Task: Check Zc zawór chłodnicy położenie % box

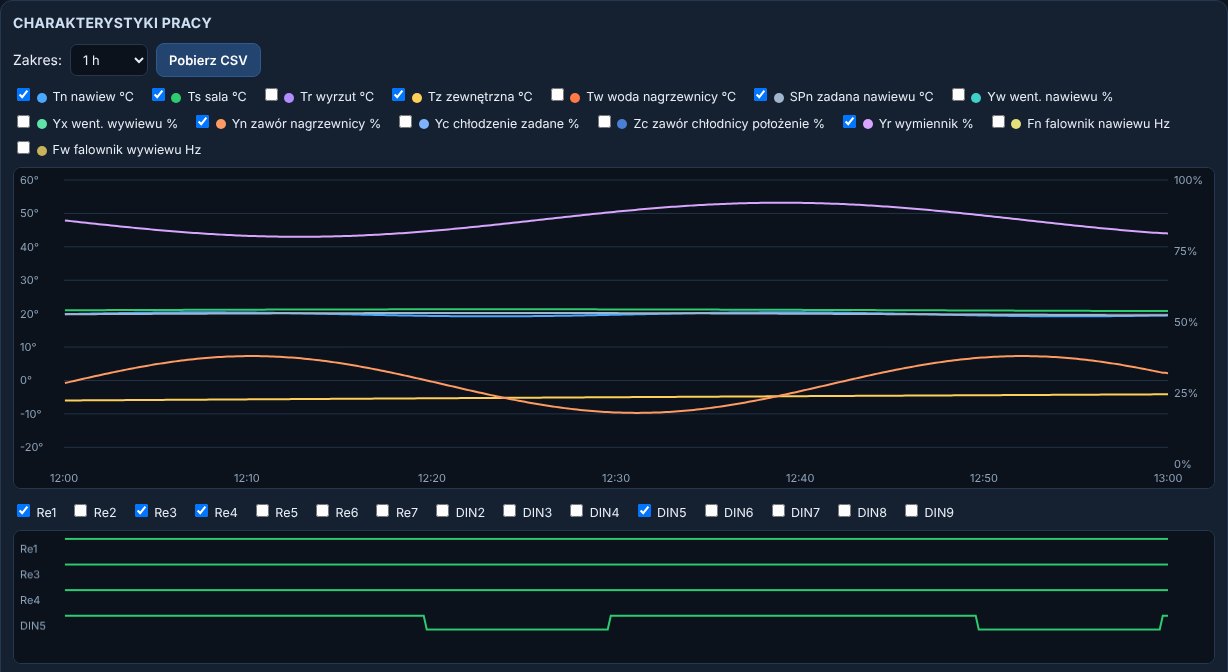Action: tap(604, 122)
